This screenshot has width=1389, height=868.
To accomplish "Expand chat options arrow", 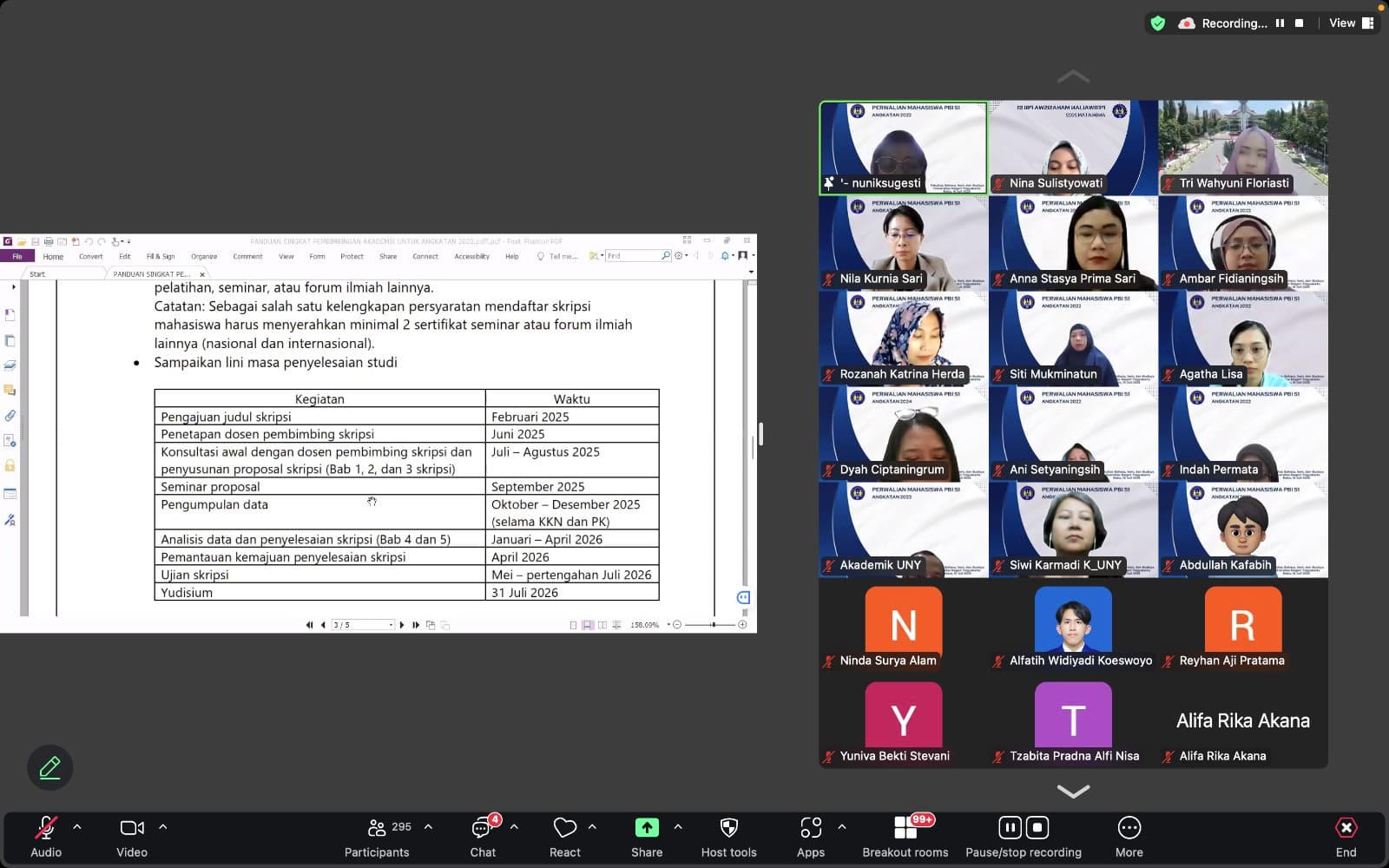I will [x=514, y=827].
